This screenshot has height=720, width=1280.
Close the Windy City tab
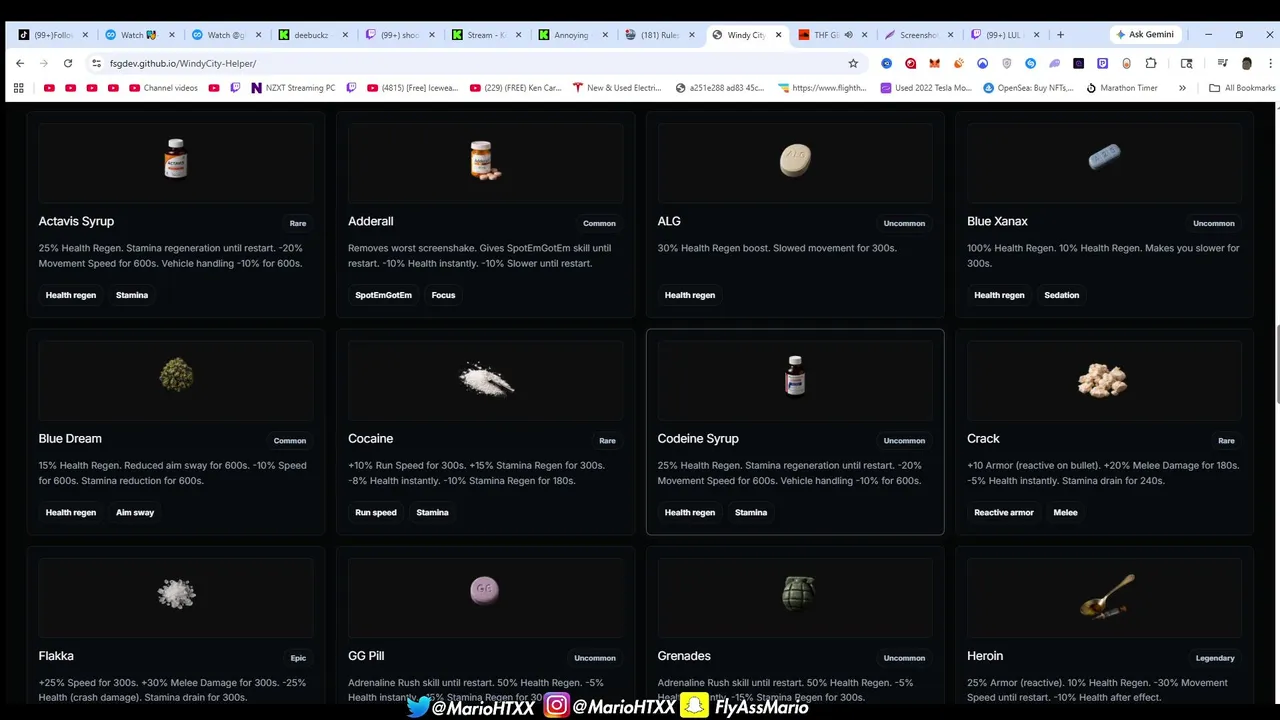(778, 35)
